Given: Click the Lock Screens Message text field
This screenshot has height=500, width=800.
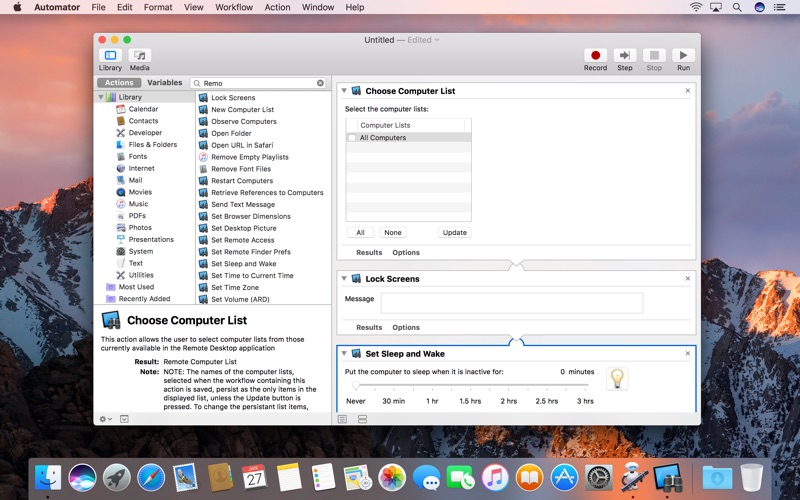Looking at the screenshot, I should (x=511, y=303).
